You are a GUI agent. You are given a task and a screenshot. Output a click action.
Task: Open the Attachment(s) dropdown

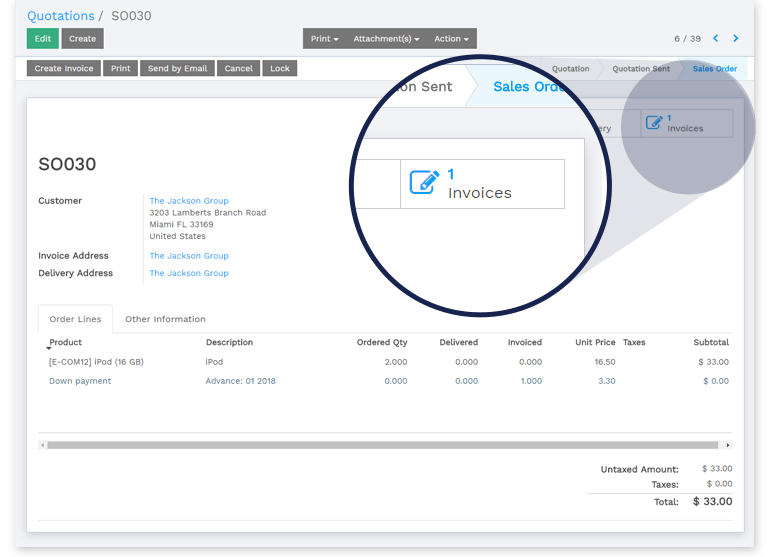pos(386,39)
